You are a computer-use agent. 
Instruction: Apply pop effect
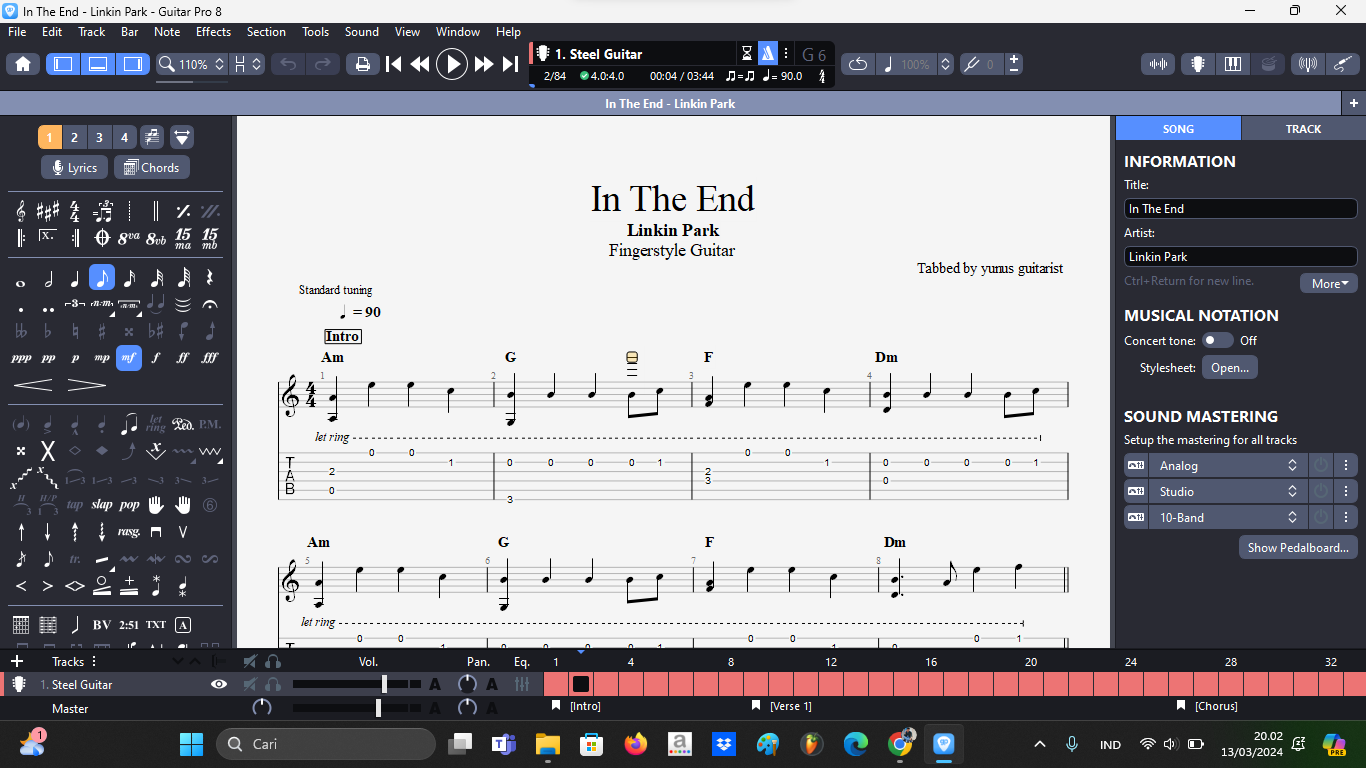128,505
